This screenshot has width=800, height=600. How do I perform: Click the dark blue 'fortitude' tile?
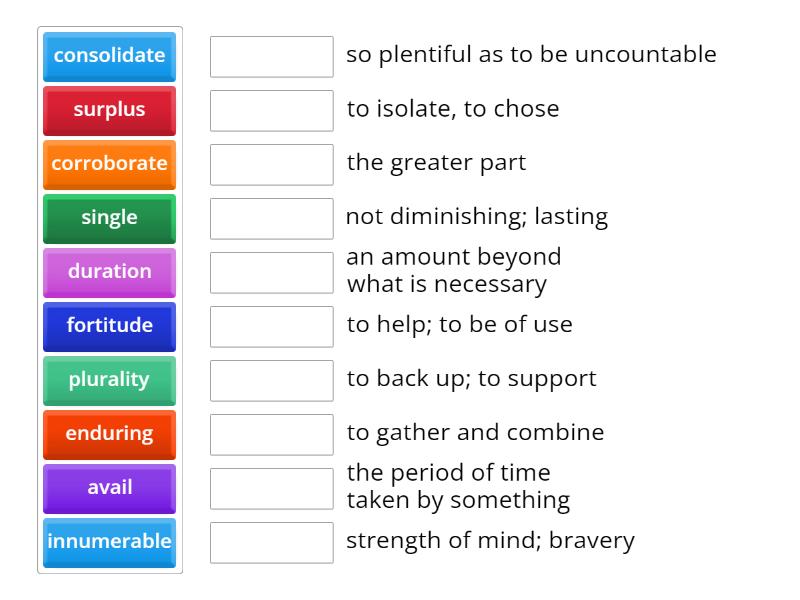[109, 326]
